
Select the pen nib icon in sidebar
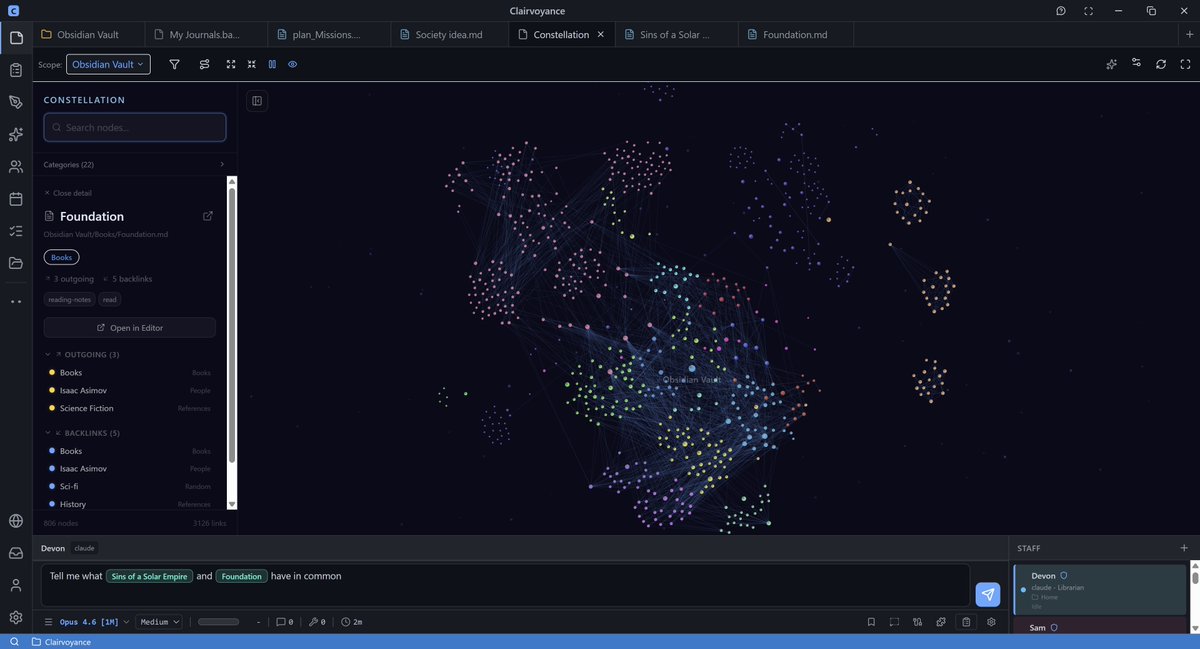15,102
